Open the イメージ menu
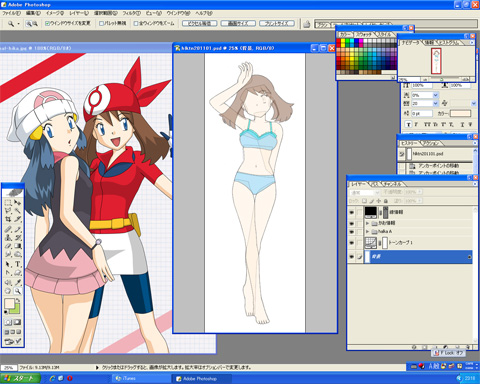This screenshot has height=384, width=480. [x=55, y=13]
